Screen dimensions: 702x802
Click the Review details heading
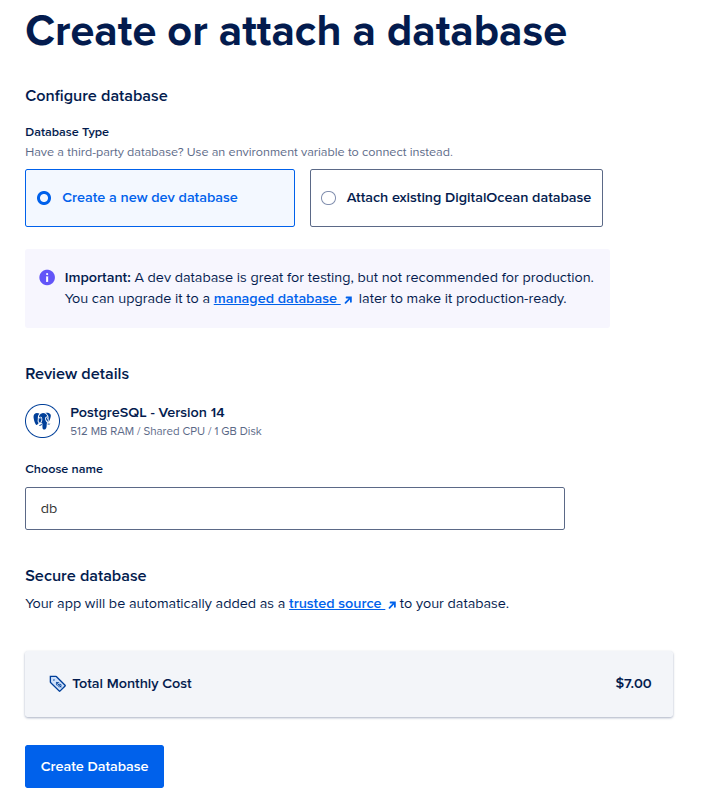(77, 374)
